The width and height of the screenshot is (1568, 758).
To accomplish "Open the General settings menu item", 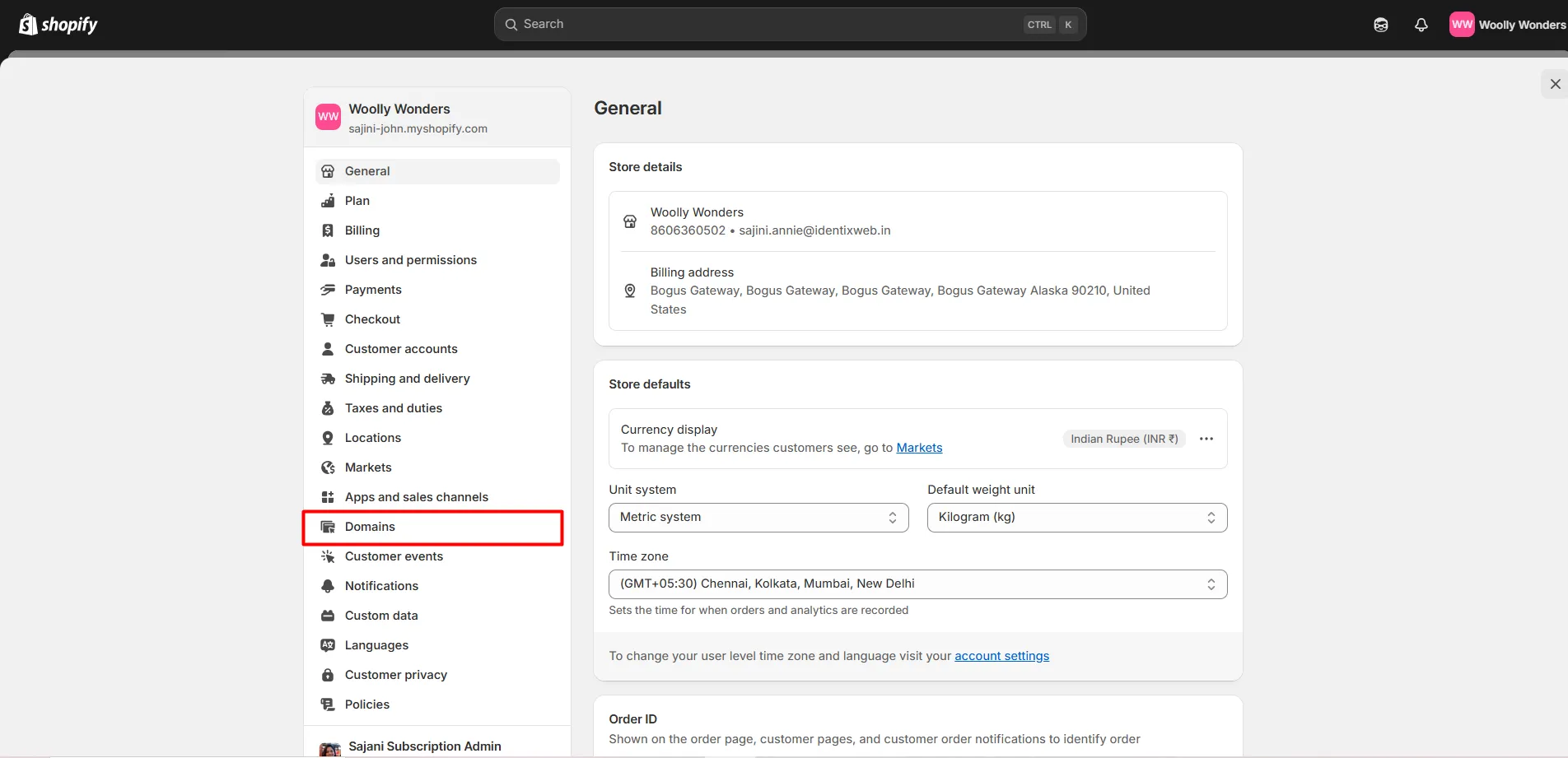I will [437, 171].
